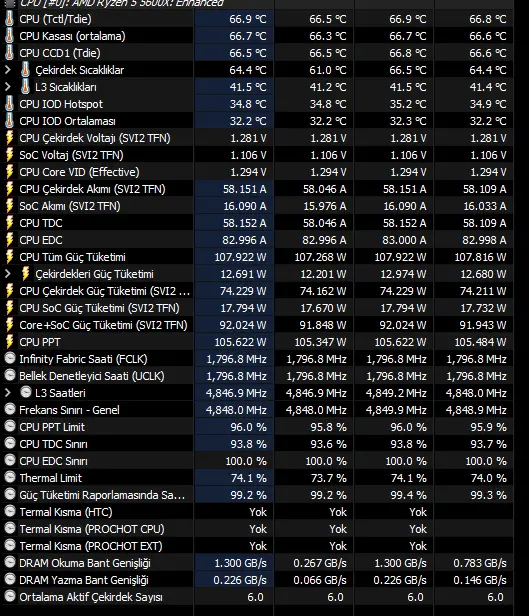Click thermometer icon of Çekirdek Sıcaklıklar
This screenshot has height=616, width=529.
pos(25,70)
